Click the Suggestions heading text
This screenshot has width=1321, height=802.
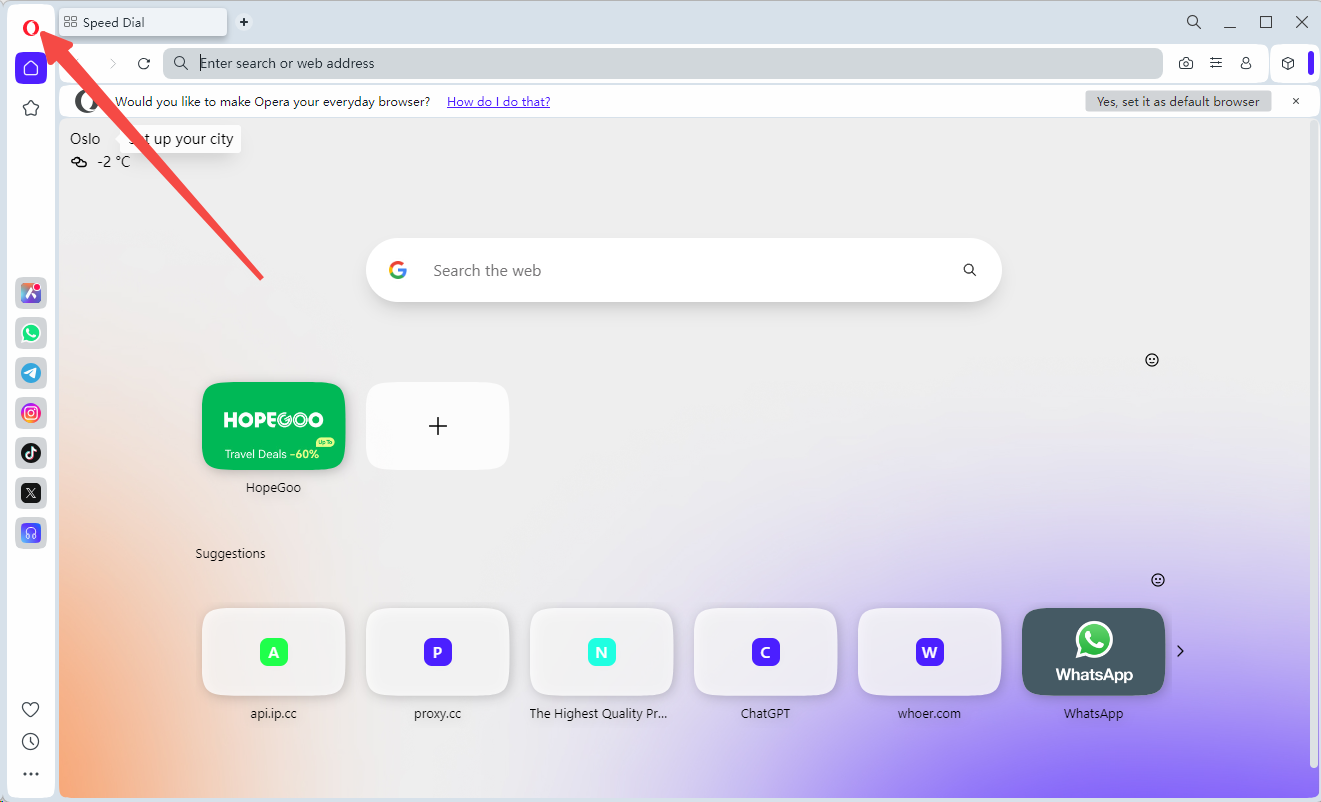(x=230, y=554)
